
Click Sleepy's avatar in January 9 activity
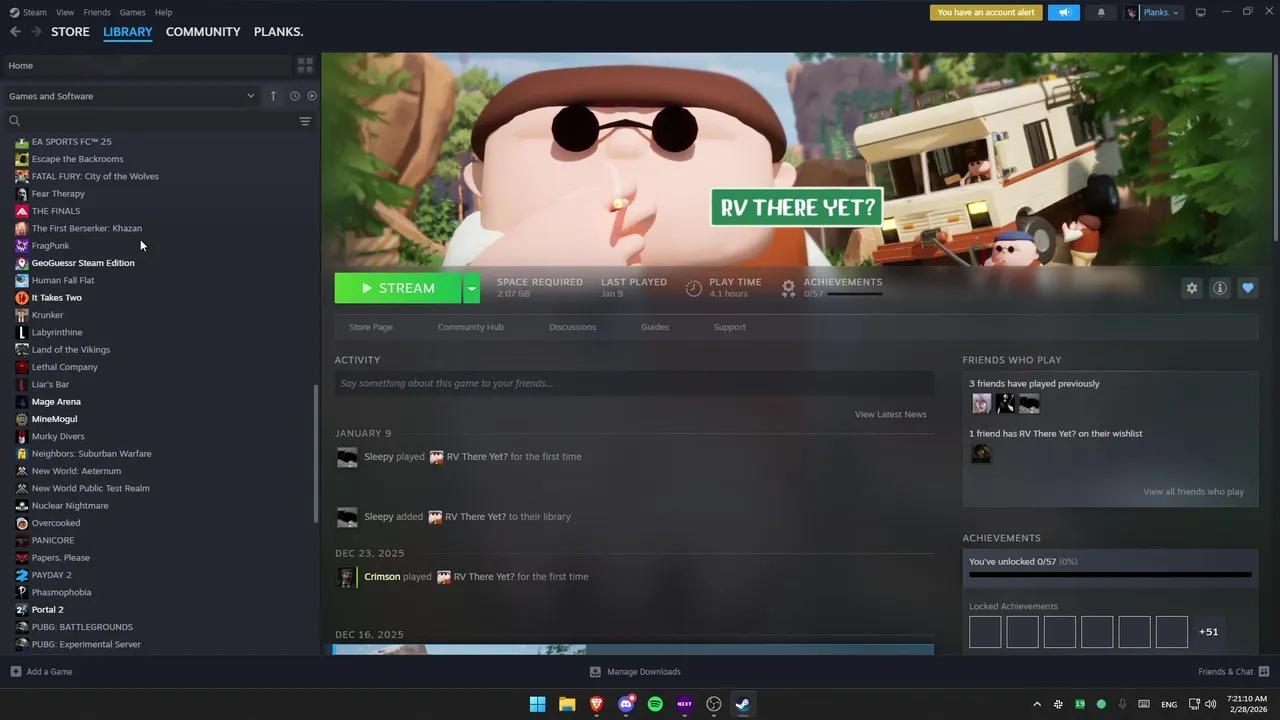pyautogui.click(x=347, y=457)
